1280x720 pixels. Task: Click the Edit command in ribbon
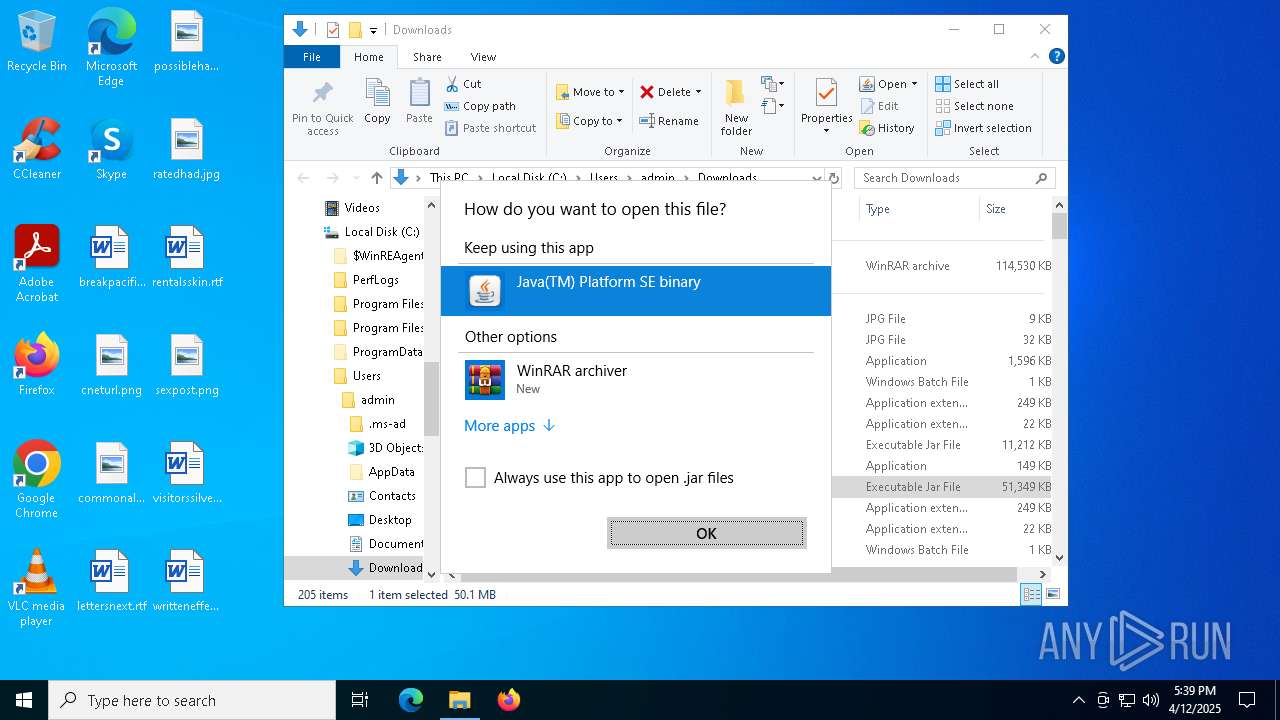click(x=879, y=106)
